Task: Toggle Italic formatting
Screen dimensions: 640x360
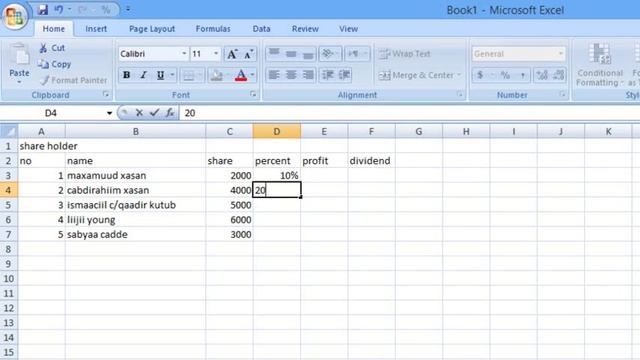Action: click(143, 75)
